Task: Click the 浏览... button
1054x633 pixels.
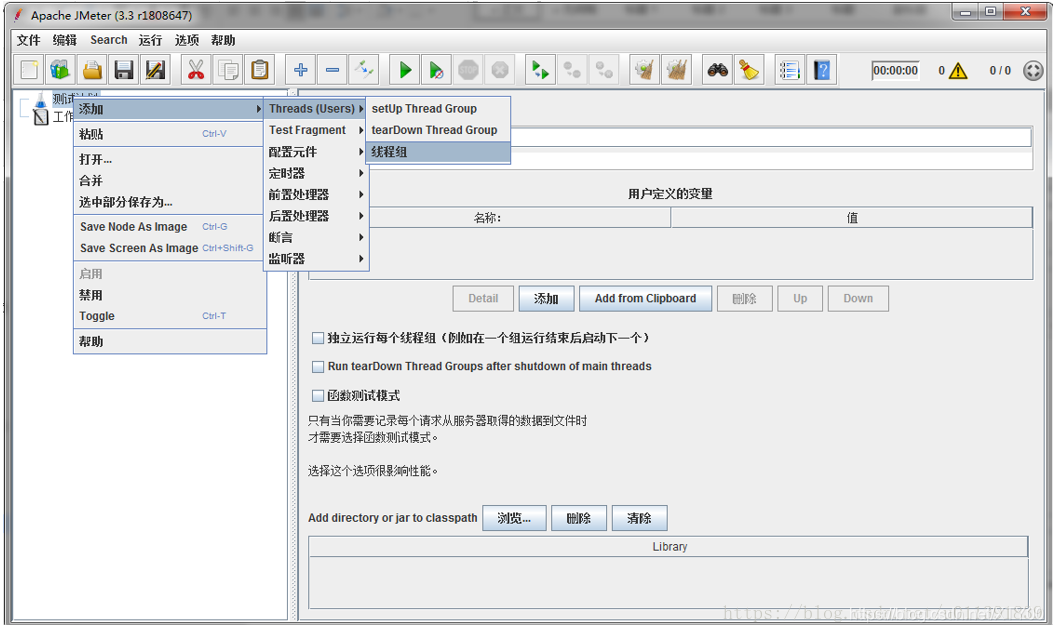Action: [x=514, y=519]
